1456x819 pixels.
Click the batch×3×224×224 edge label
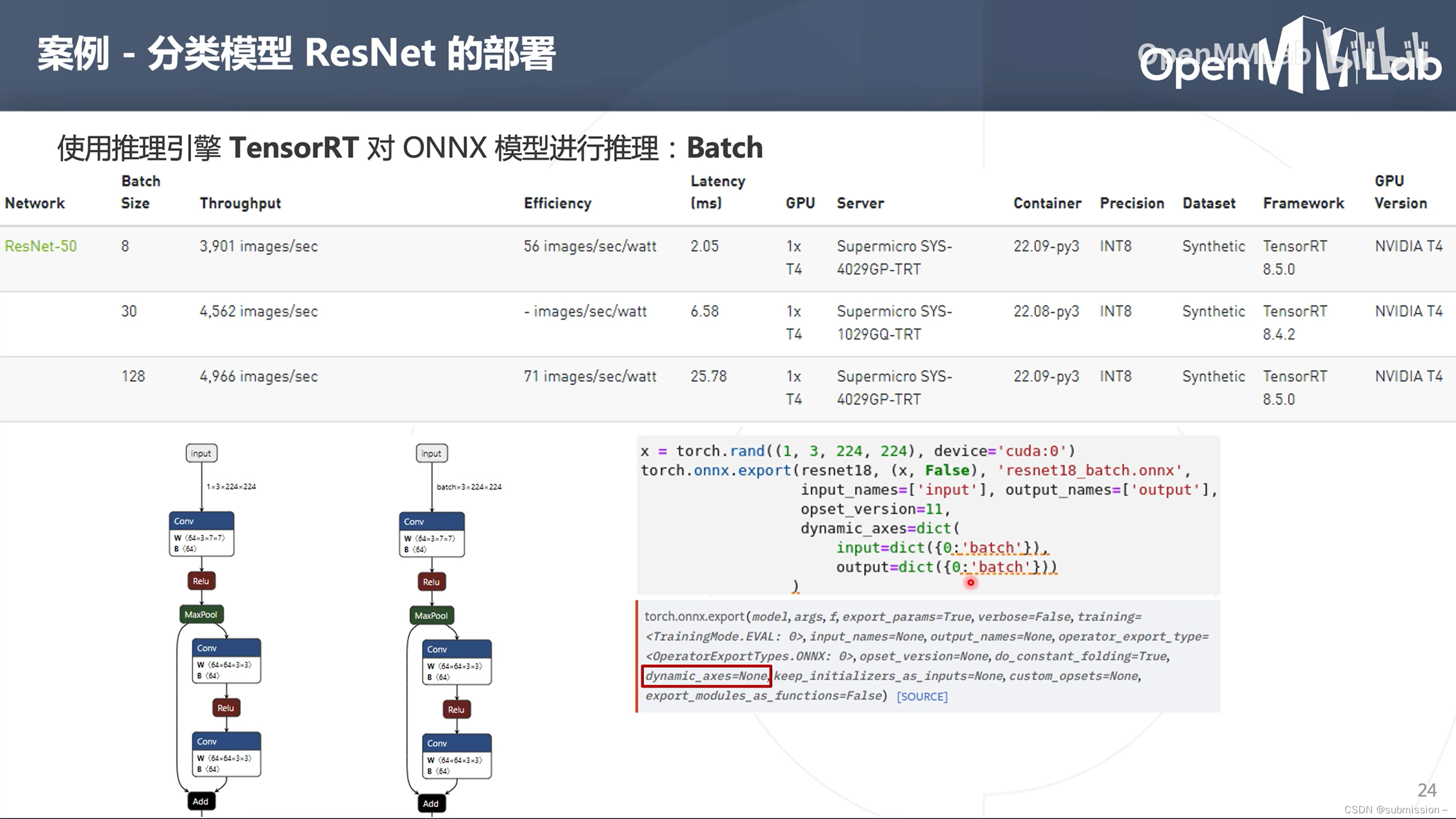click(x=469, y=487)
